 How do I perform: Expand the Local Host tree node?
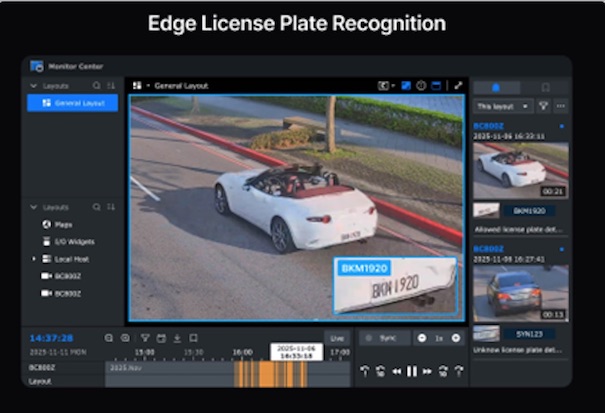tap(33, 258)
